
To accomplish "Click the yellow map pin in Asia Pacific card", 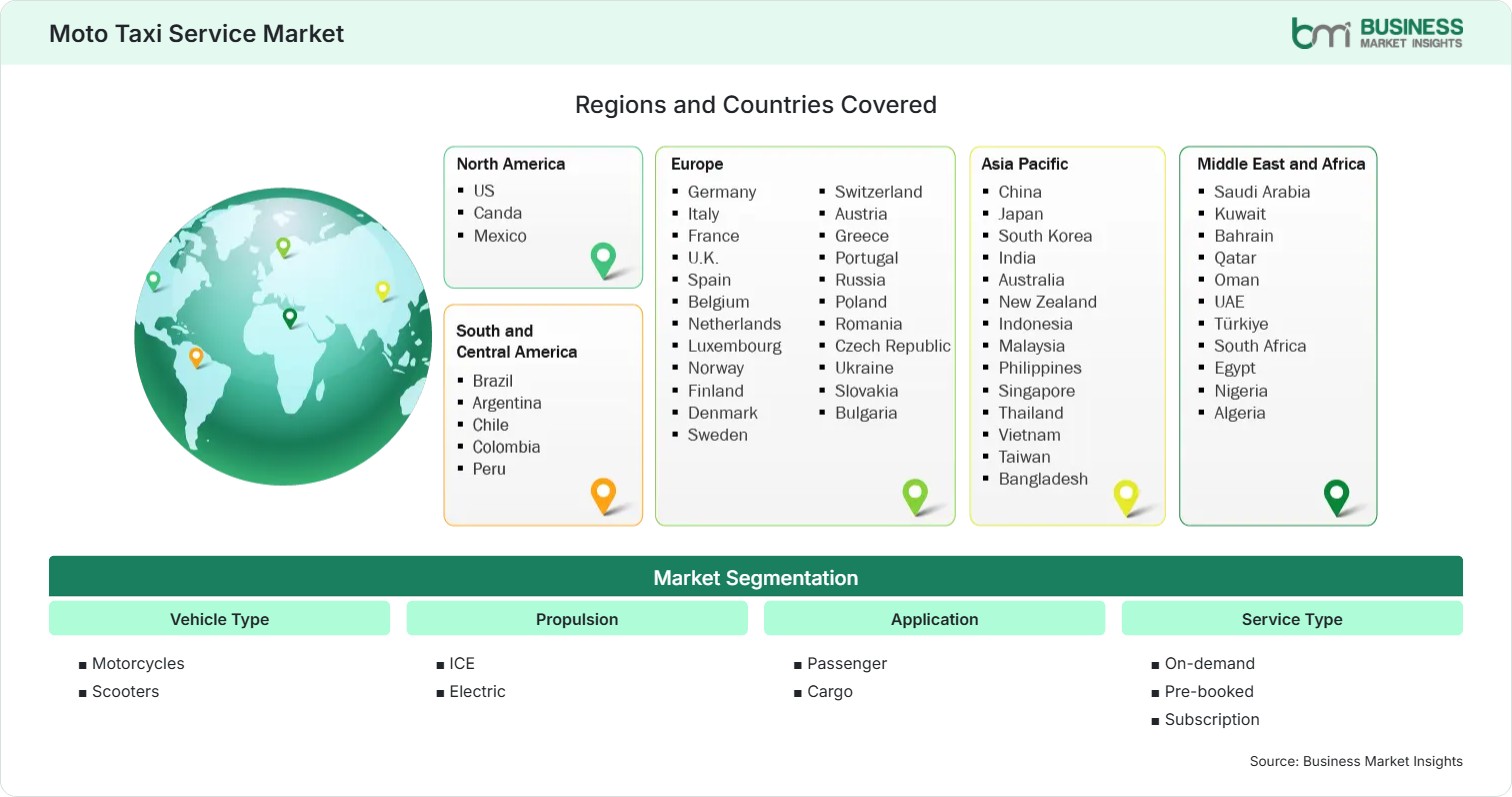I will pyautogui.click(x=1126, y=498).
